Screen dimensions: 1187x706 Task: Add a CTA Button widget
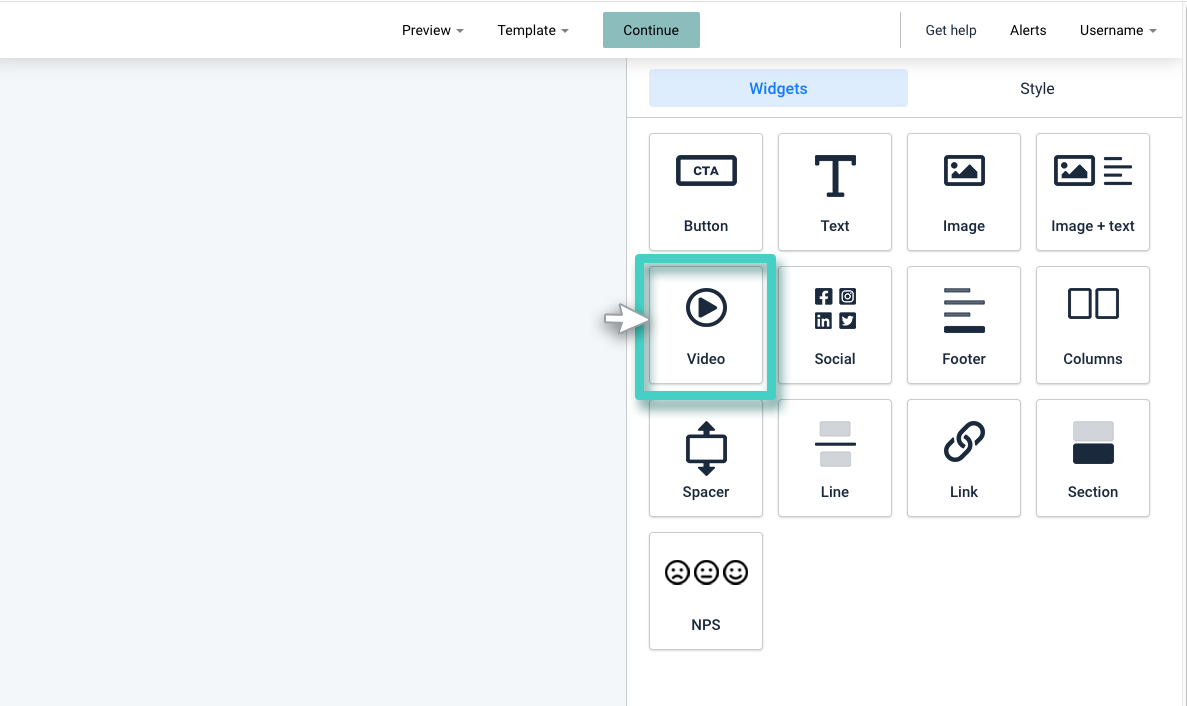click(x=706, y=192)
